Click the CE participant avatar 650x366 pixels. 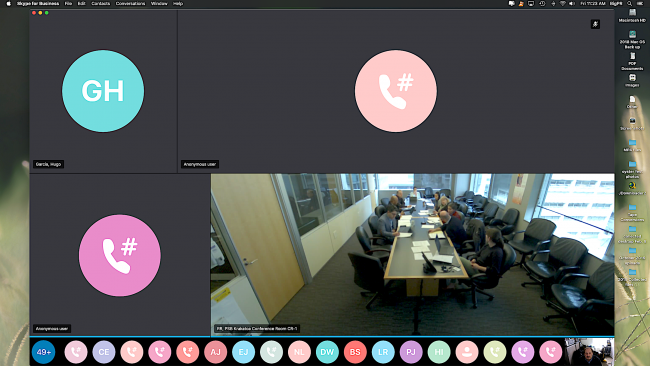pos(104,352)
